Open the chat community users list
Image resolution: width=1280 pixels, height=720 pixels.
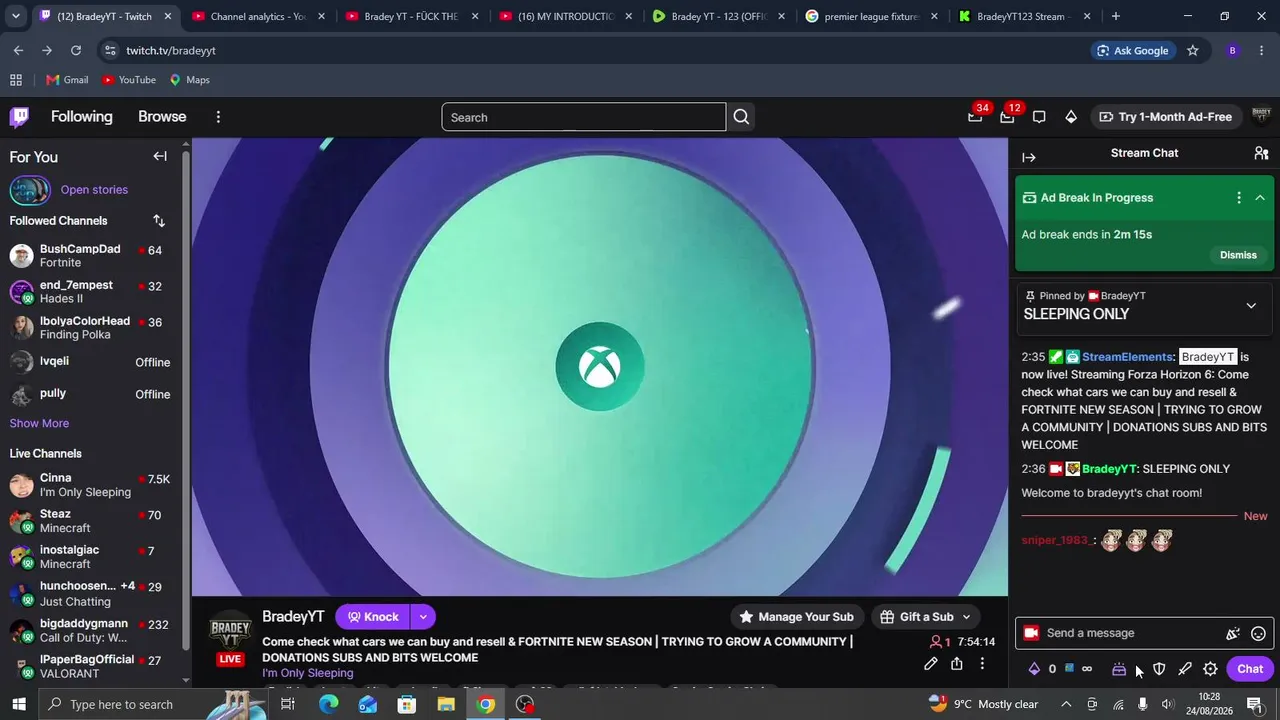click(x=1261, y=153)
